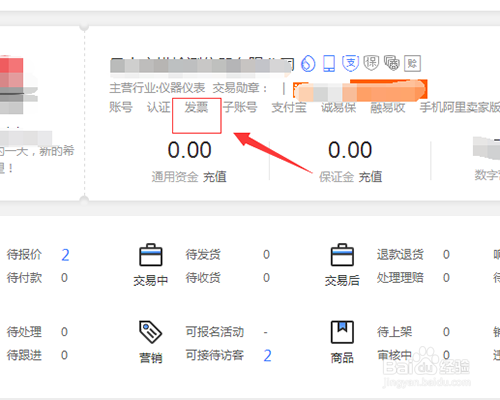The width and height of the screenshot is (500, 400).
Task: Open the 可接待访客 entry
Action: pyautogui.click(x=215, y=355)
